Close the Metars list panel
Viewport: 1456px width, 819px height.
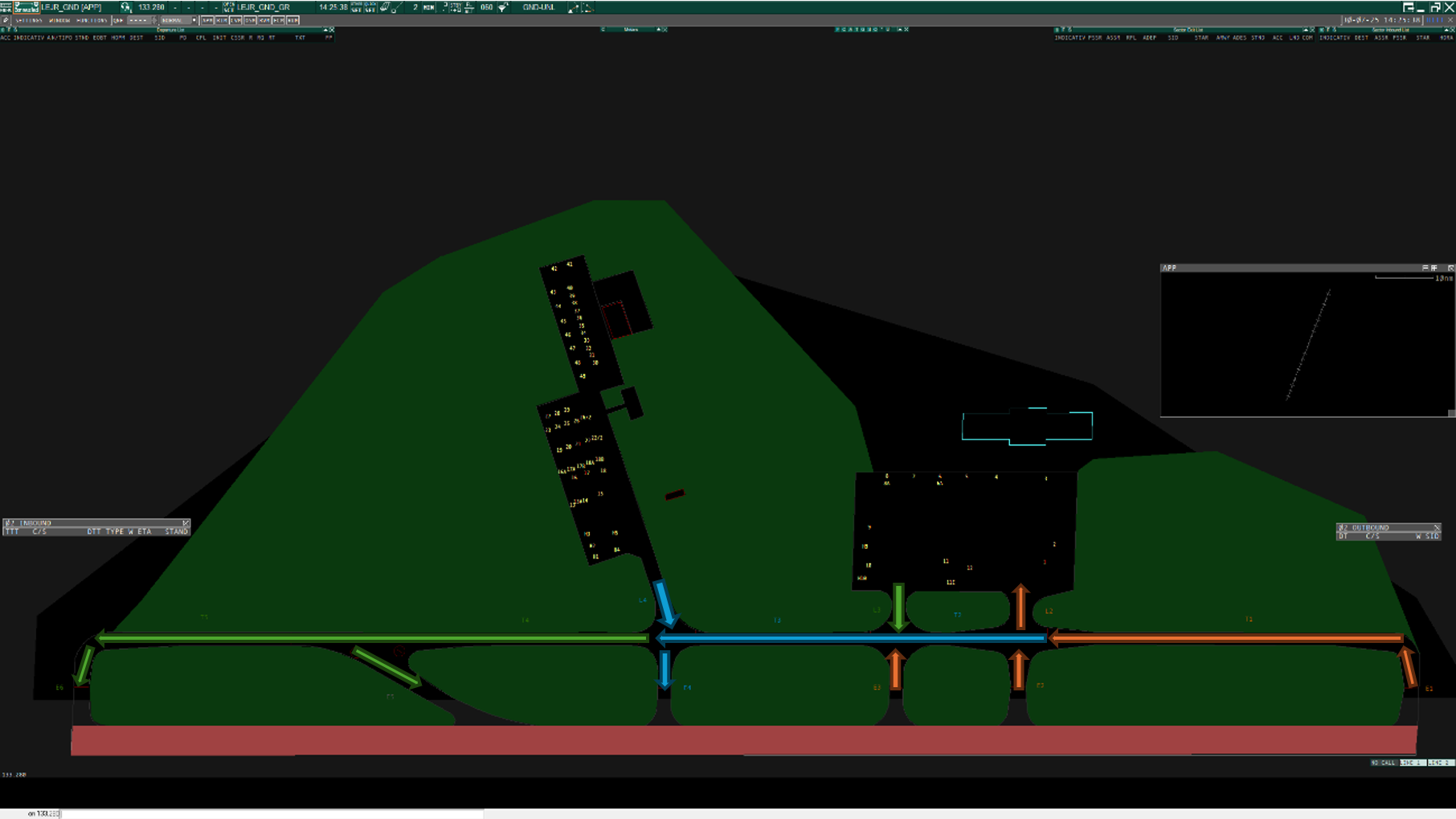665,30
